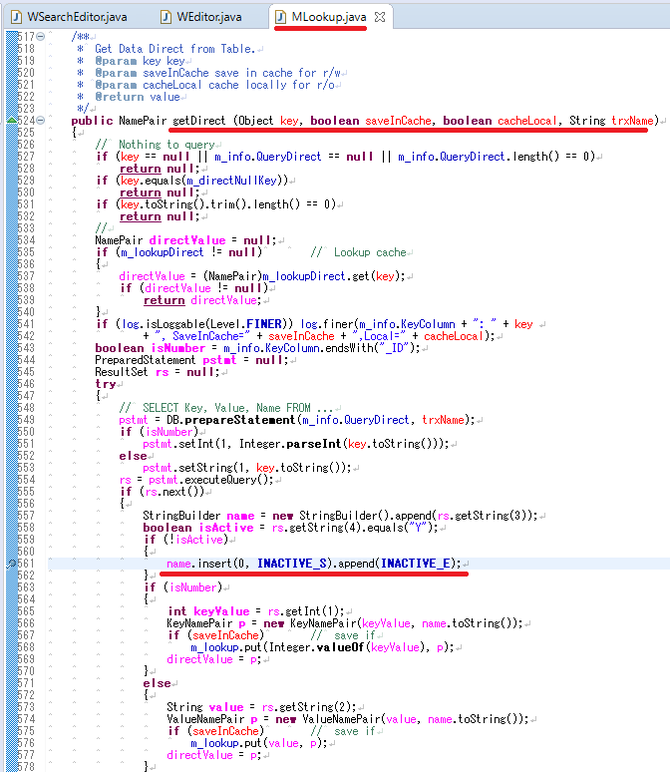Image resolution: width=670 pixels, height=772 pixels.
Task: Click the search result marker at line 561
Action: 11,563
